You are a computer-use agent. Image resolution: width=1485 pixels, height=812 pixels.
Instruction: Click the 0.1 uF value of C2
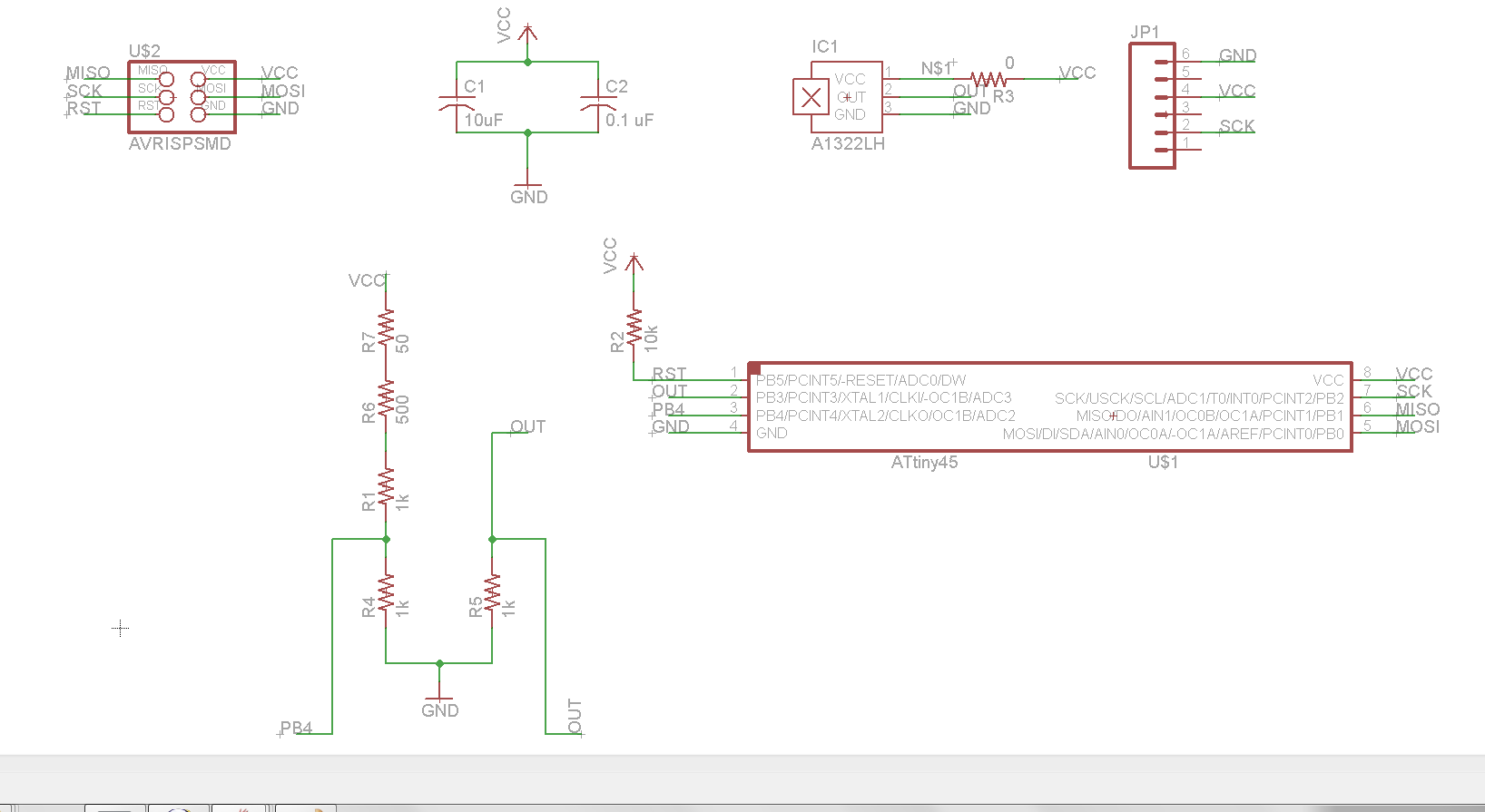pos(629,120)
